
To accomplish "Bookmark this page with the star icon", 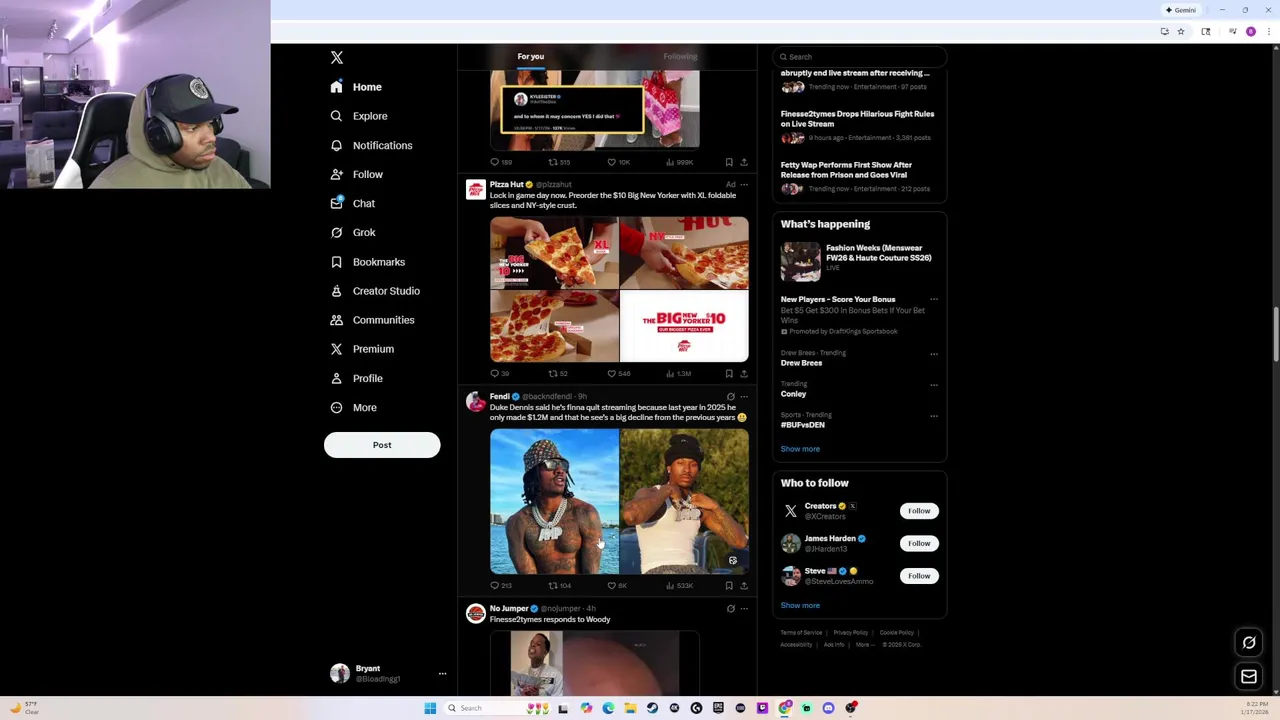I will pos(1181,32).
